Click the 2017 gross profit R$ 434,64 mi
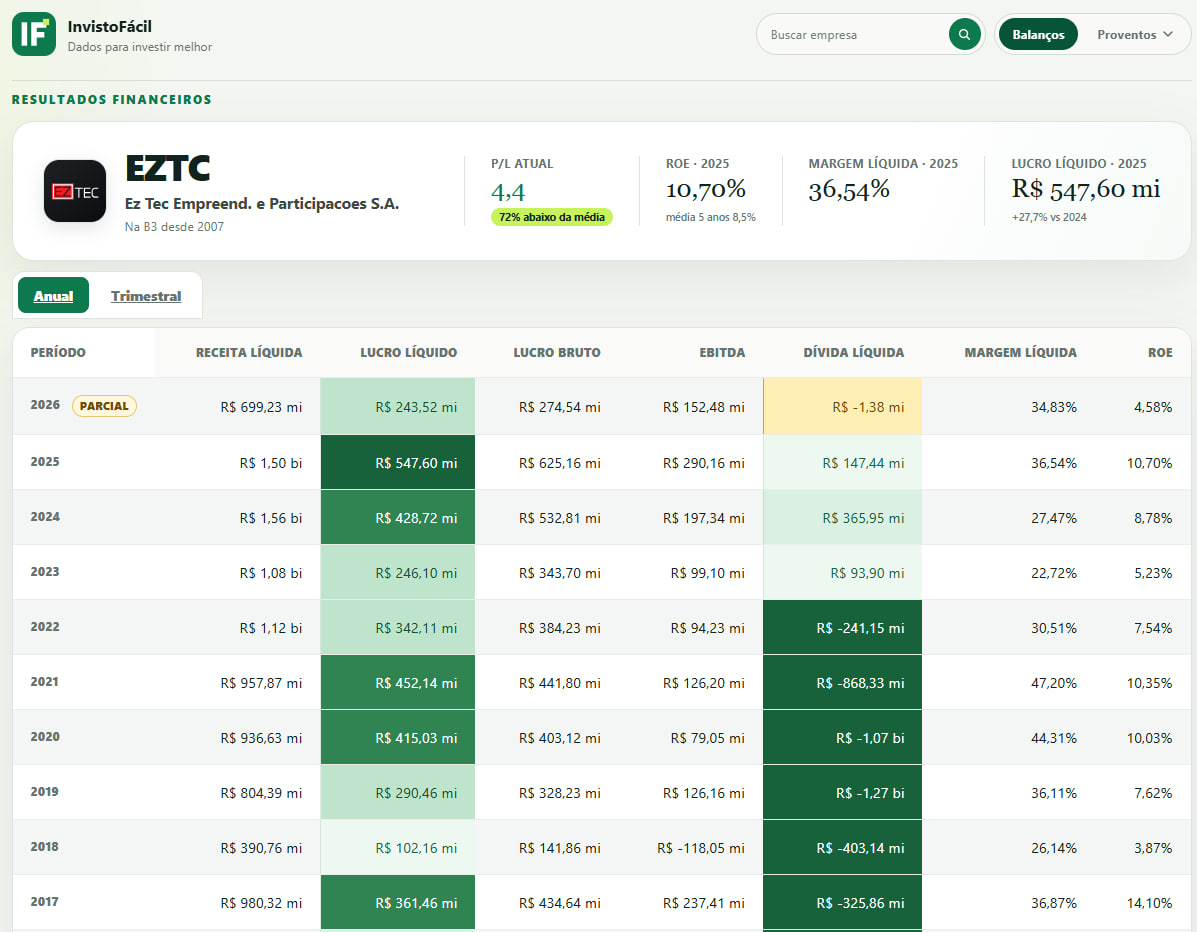1197x932 pixels. click(560, 903)
